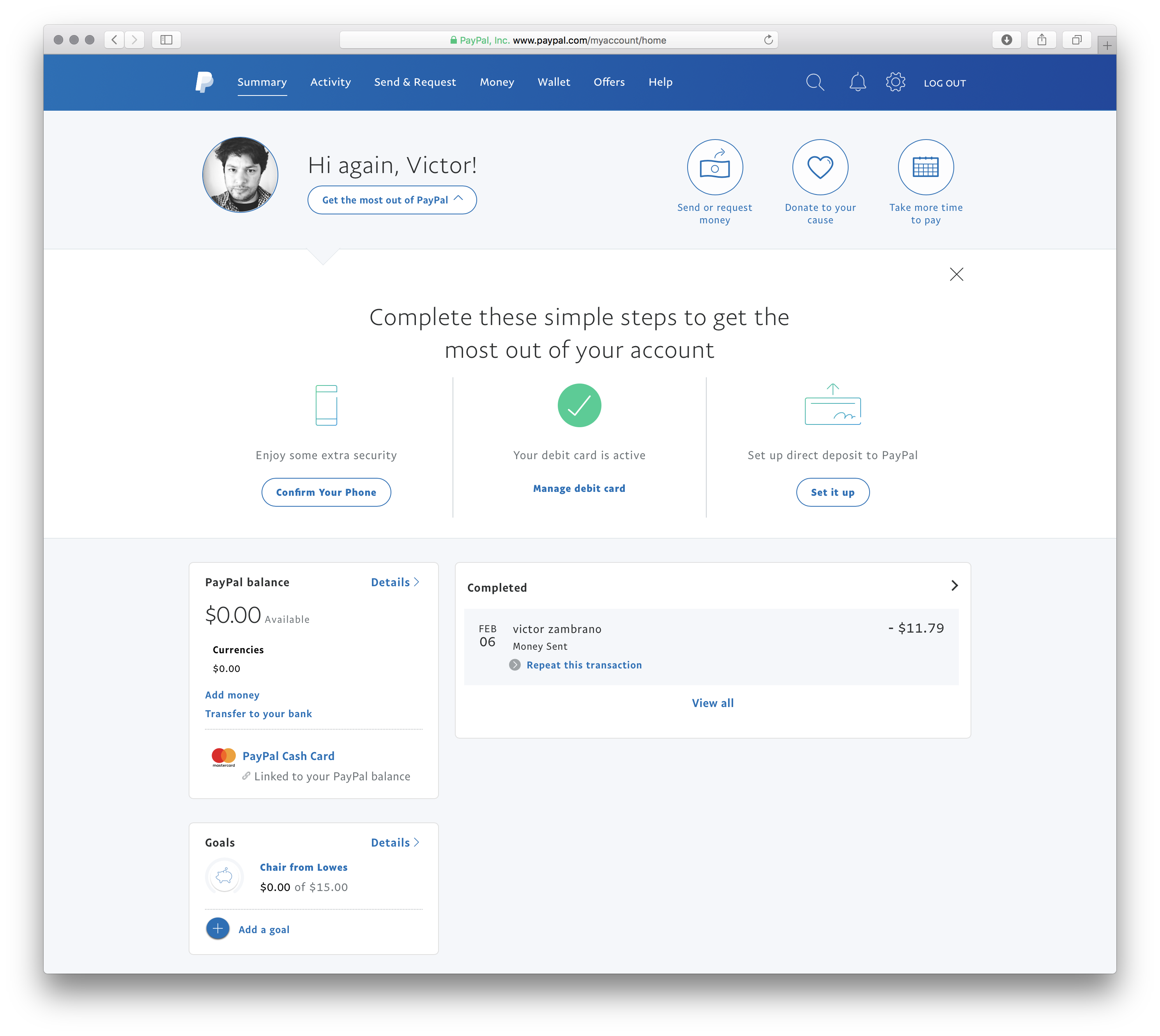Click Take more time to pay label

[925, 214]
